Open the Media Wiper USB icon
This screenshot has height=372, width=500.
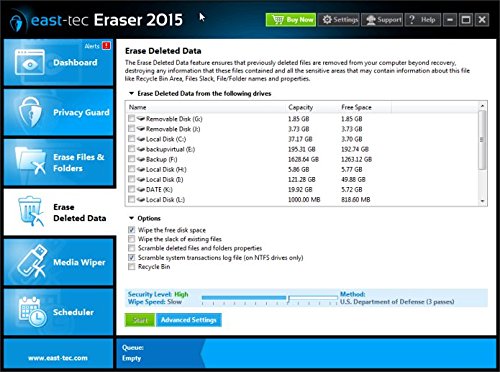point(32,261)
